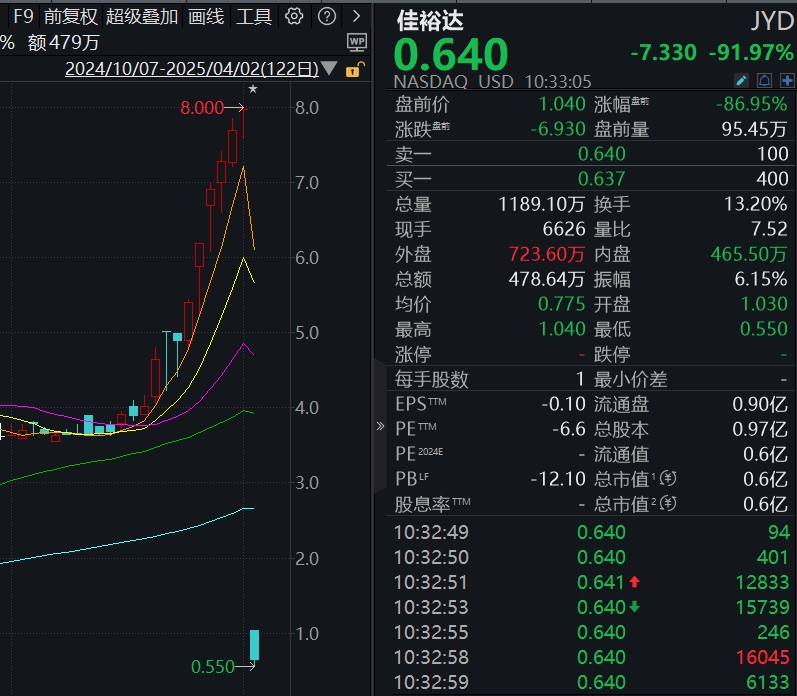This screenshot has height=696, width=797.
Task: Open the 工具 tools menu
Action: pyautogui.click(x=254, y=16)
